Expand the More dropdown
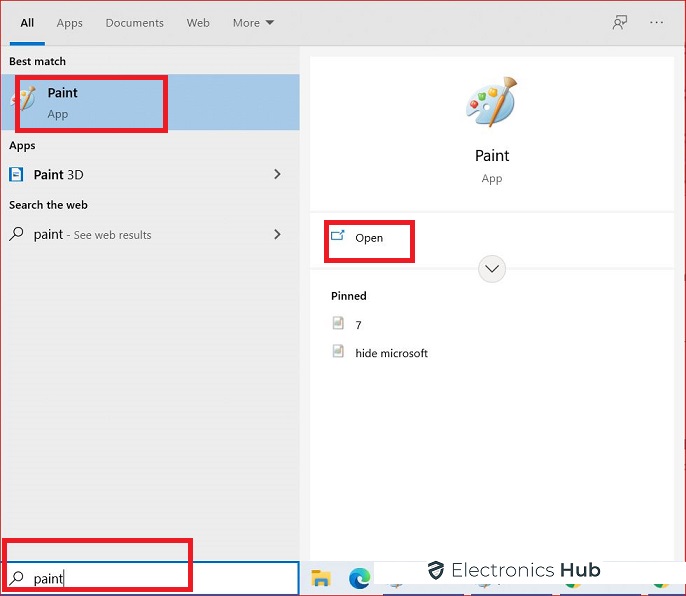686x596 pixels. (253, 23)
